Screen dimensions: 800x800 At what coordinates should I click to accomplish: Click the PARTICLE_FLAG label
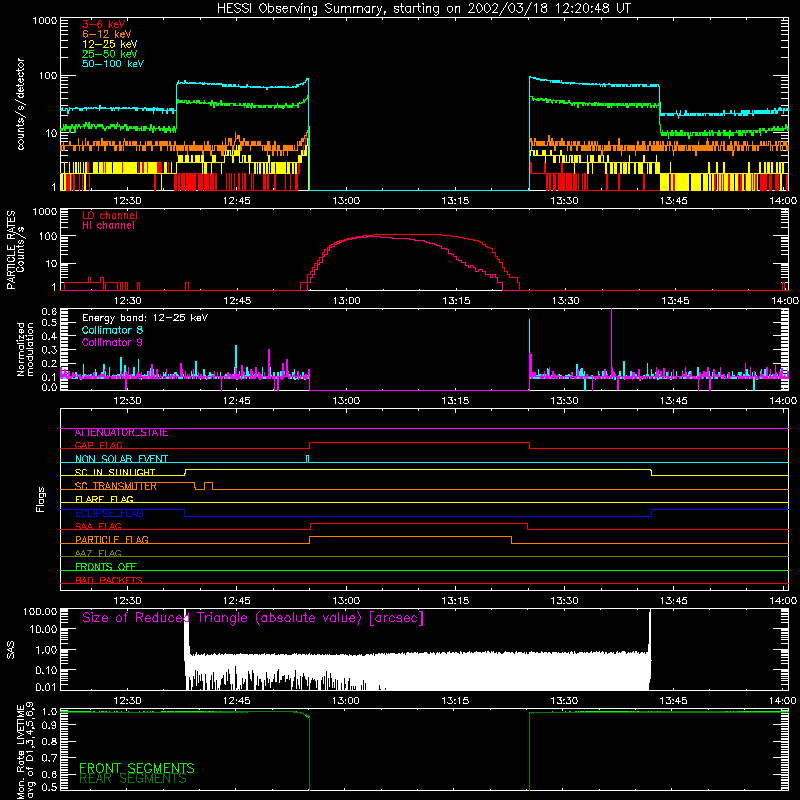(112, 540)
